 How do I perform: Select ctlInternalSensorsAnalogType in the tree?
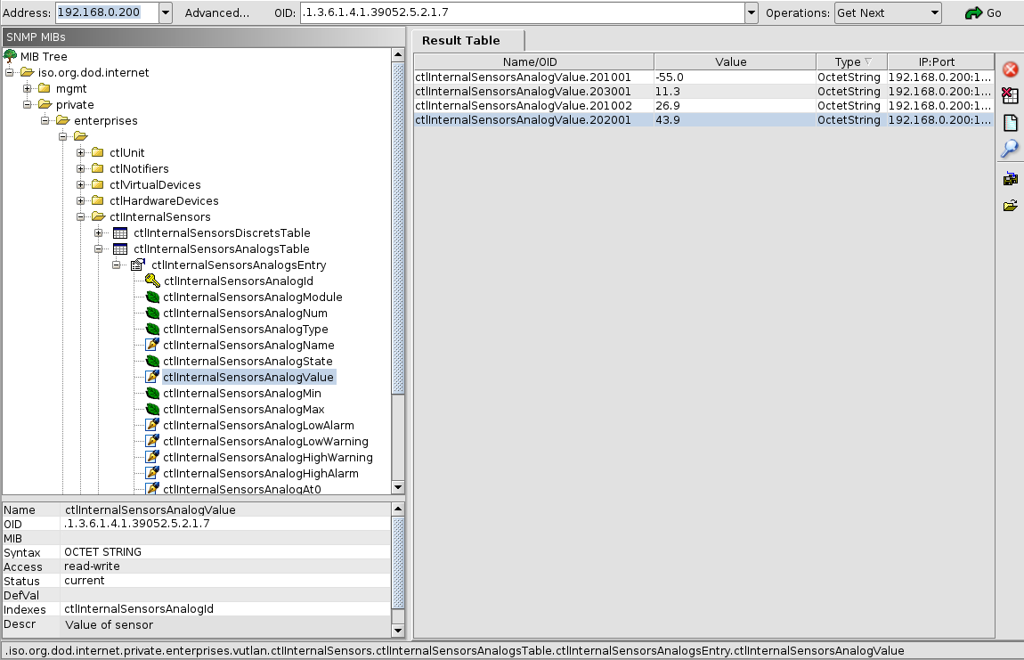pyautogui.click(x=246, y=329)
